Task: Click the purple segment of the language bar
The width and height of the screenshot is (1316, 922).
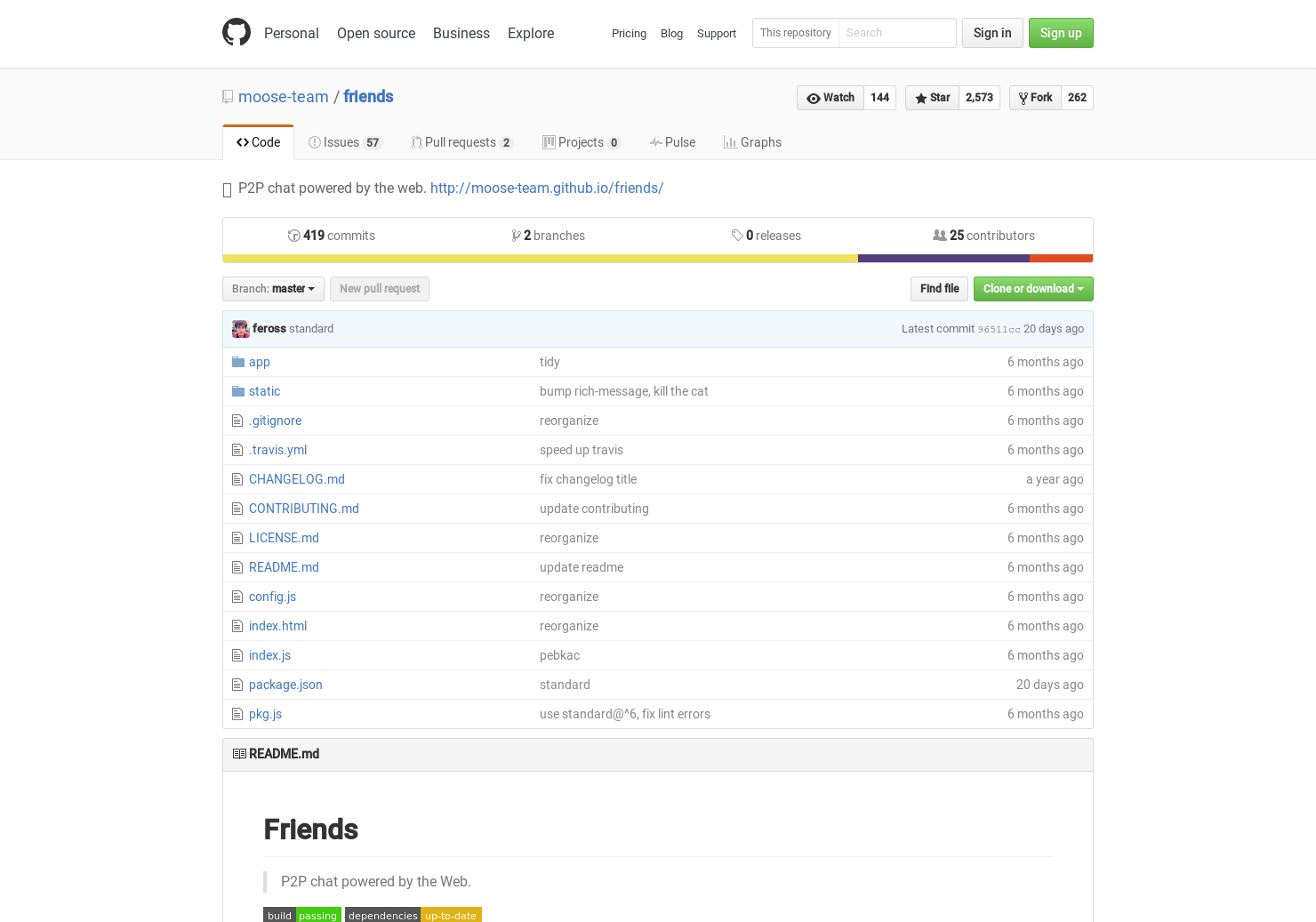Action: (943, 259)
